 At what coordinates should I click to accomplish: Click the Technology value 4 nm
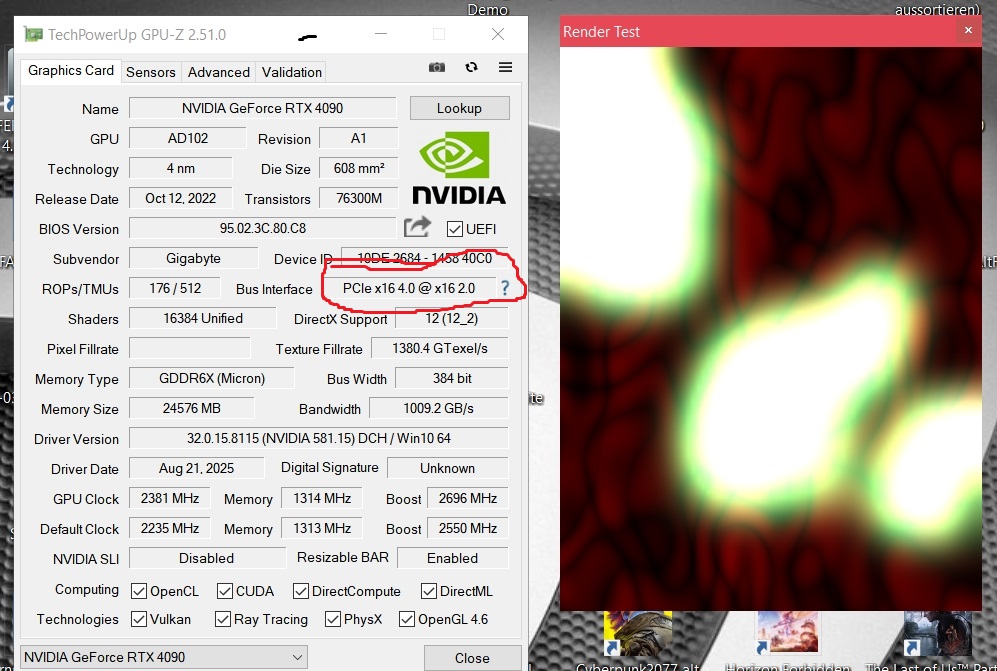click(181, 169)
